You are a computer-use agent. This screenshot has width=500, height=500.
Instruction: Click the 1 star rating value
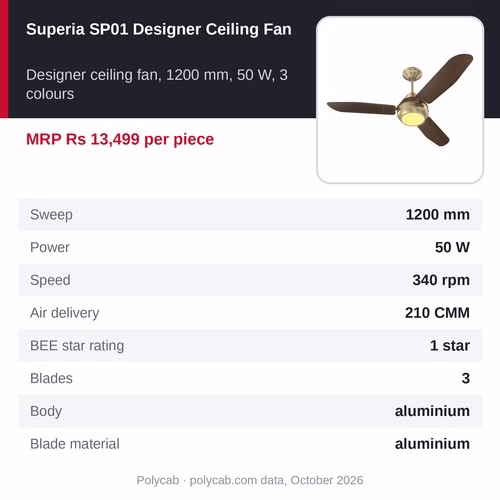click(x=450, y=346)
